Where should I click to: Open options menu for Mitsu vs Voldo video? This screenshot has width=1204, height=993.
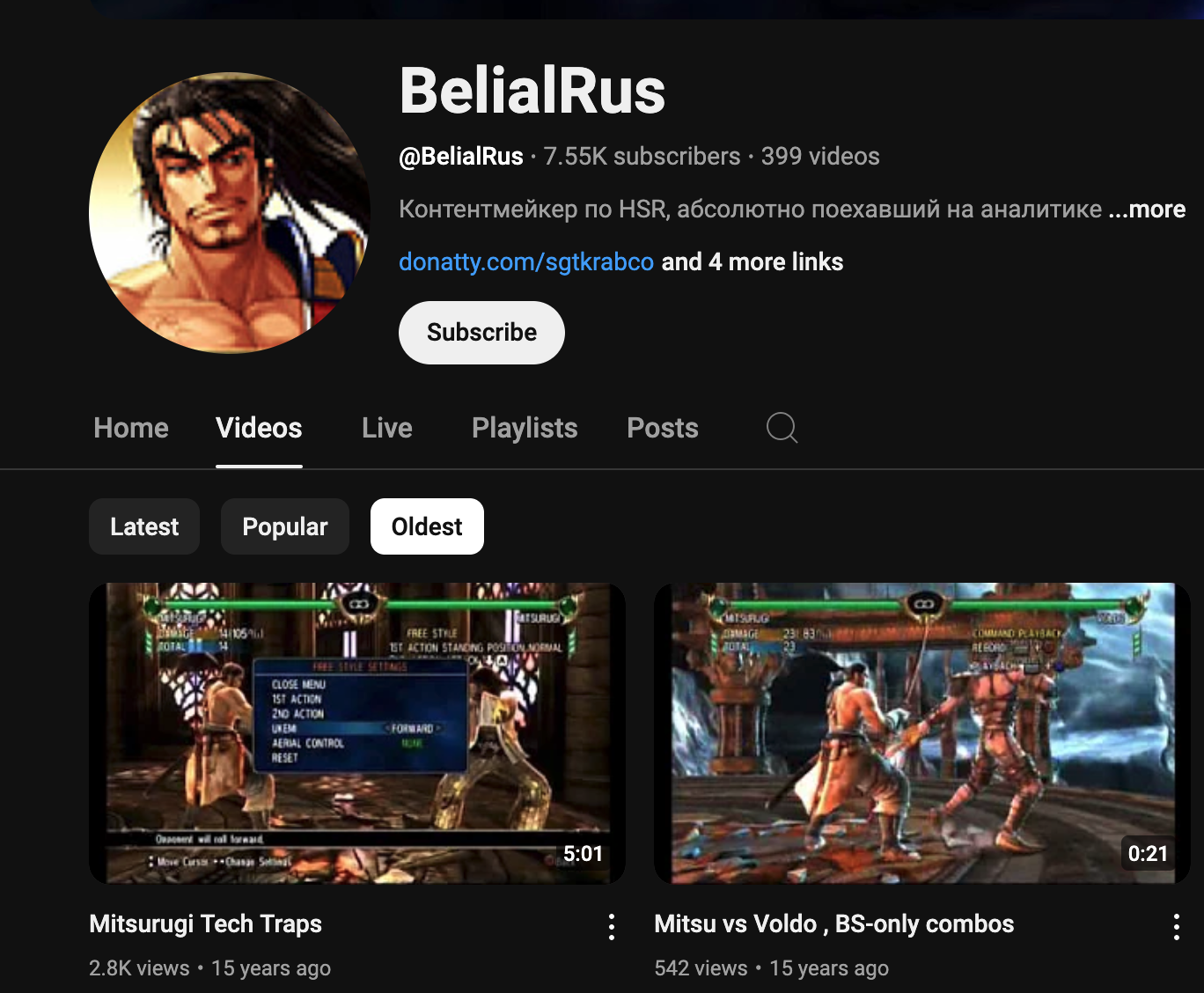[x=1177, y=927]
